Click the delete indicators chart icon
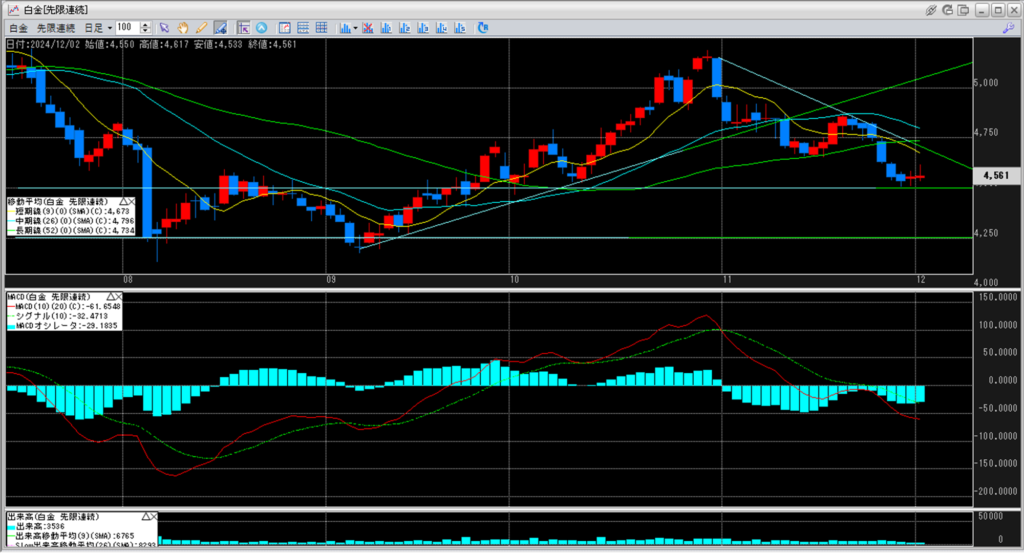1024x553 pixels. [368, 27]
